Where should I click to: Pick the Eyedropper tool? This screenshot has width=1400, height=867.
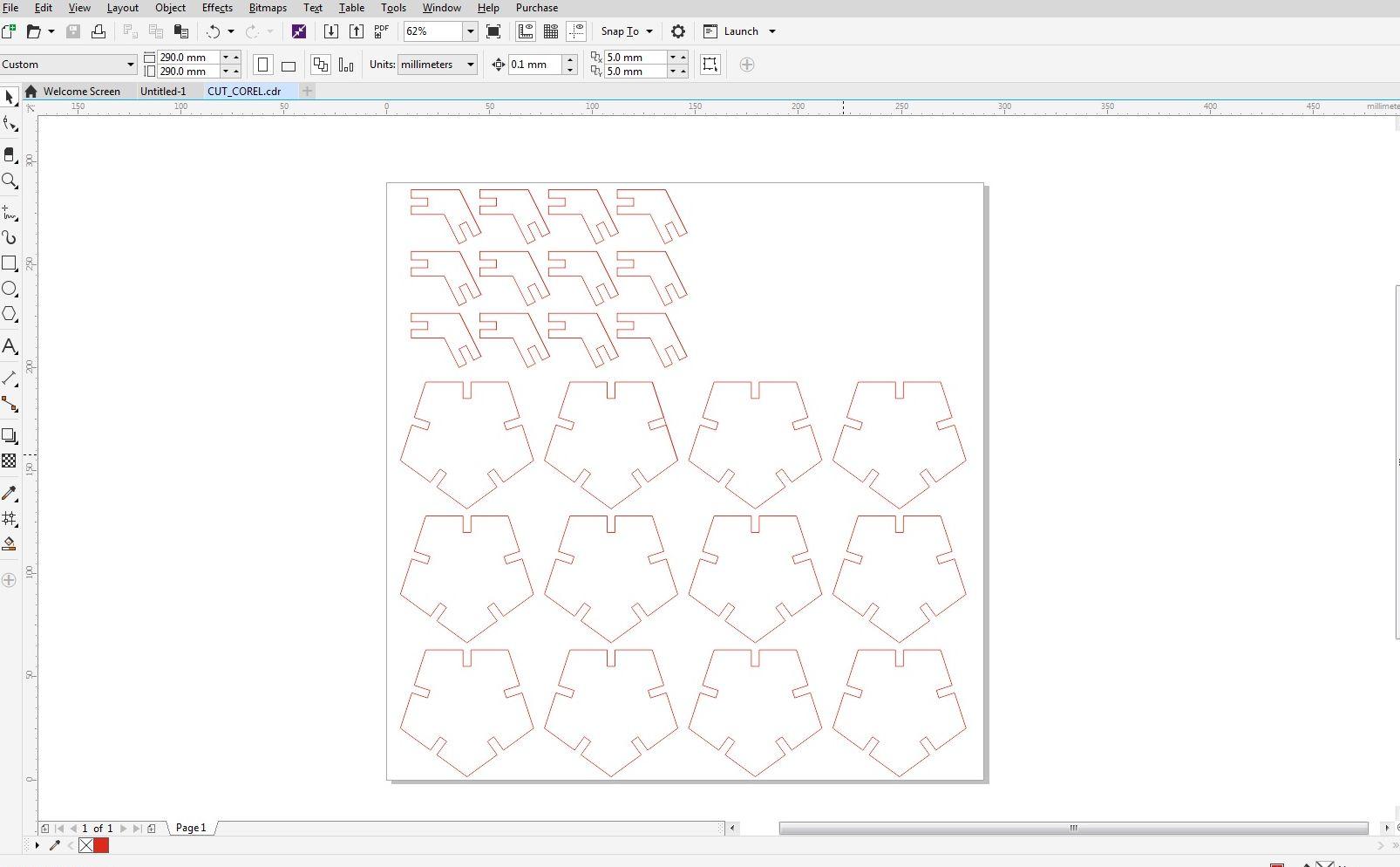point(10,494)
